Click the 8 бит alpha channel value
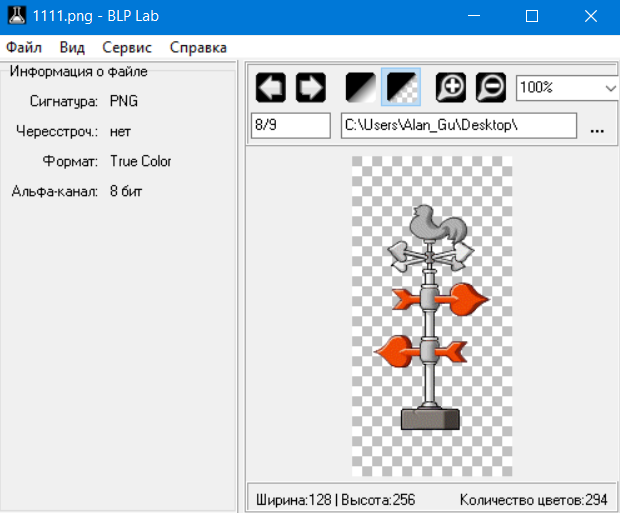Image resolution: width=620 pixels, height=513 pixels. pyautogui.click(x=126, y=191)
